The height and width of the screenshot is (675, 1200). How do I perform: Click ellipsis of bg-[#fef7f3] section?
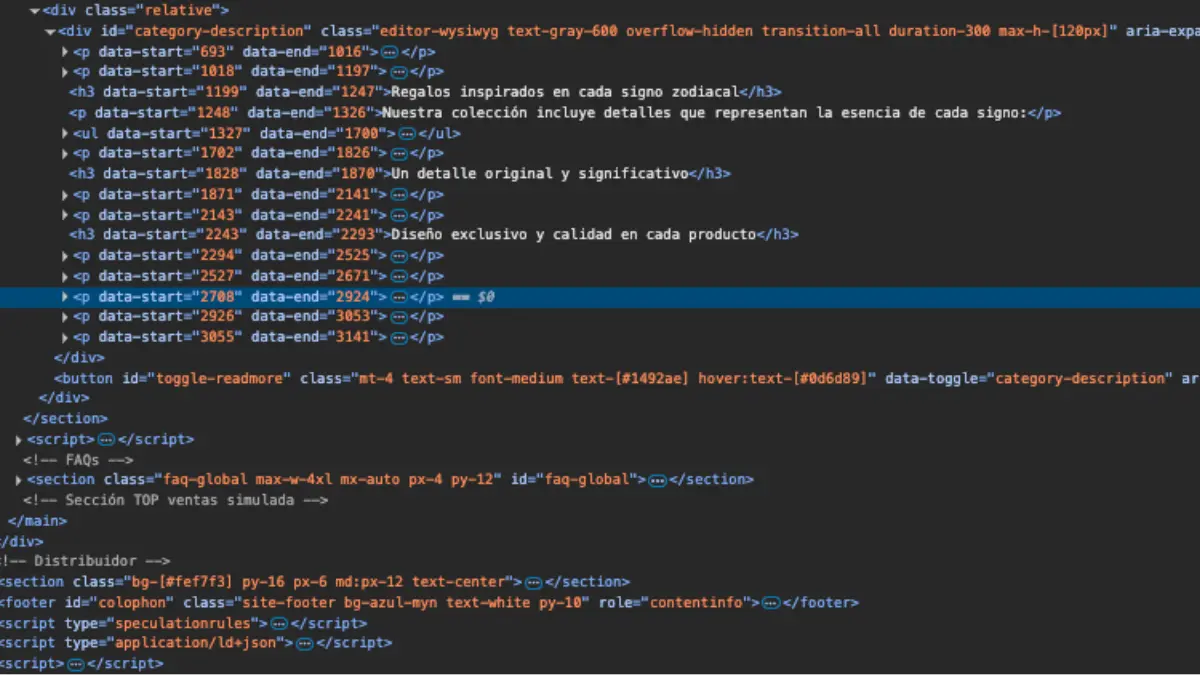point(533,582)
